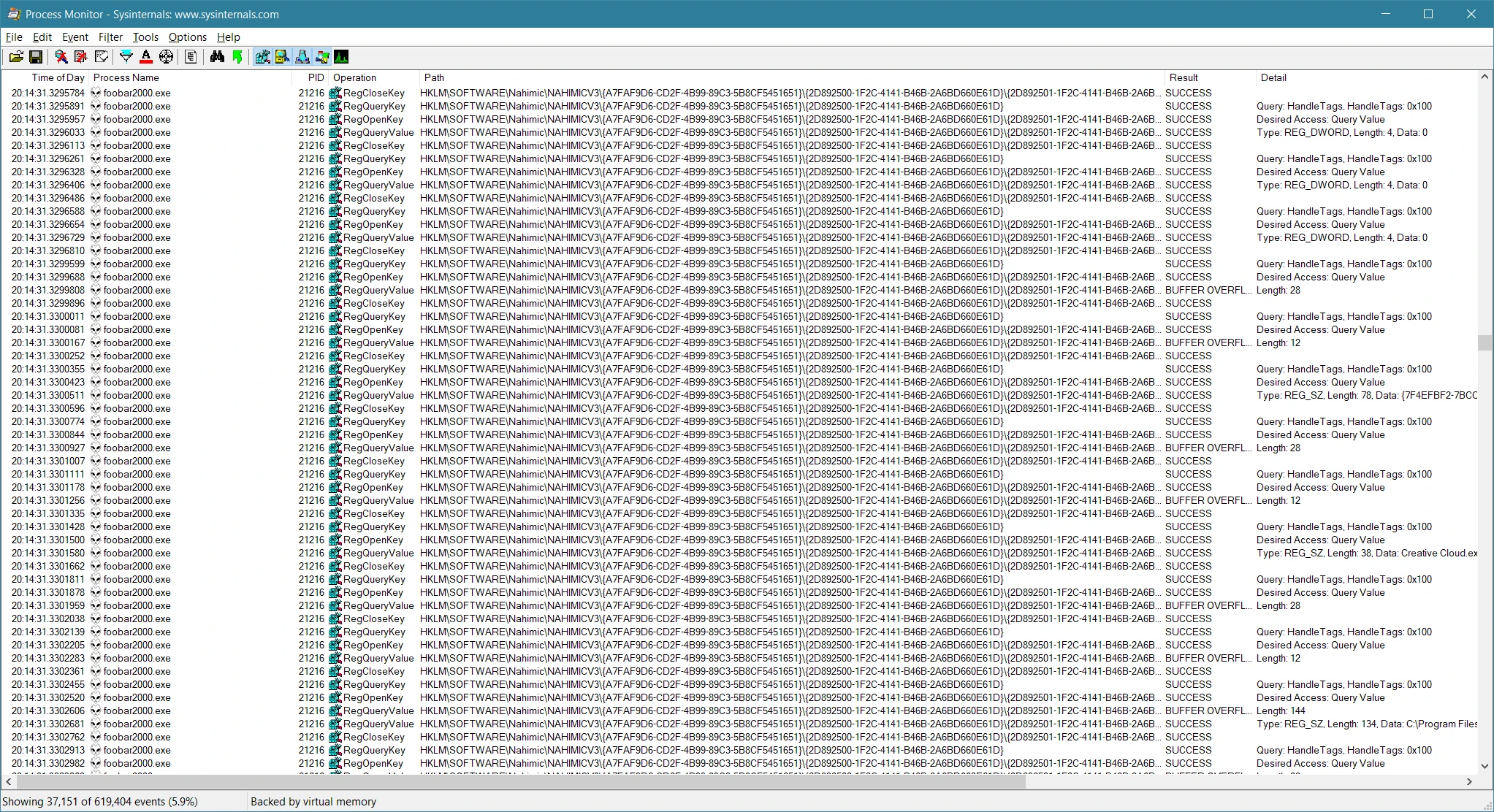Open a saved log file
This screenshot has height=812, width=1494.
pyautogui.click(x=16, y=57)
